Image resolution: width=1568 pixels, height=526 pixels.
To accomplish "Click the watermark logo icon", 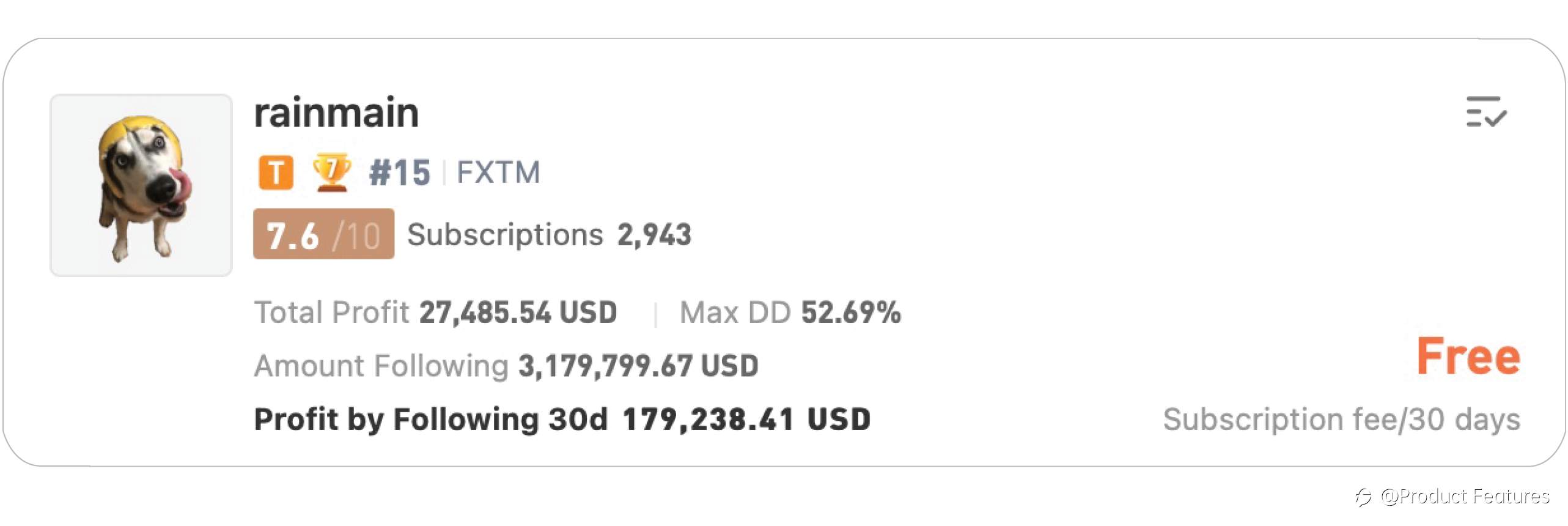I will click(1363, 497).
